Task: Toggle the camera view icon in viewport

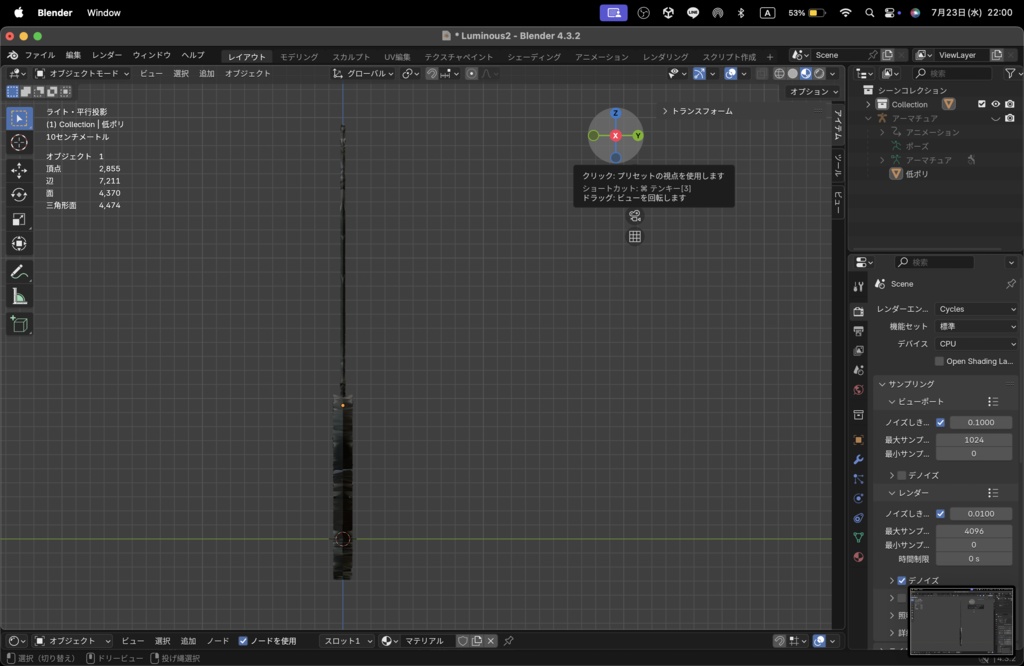Action: click(x=634, y=216)
